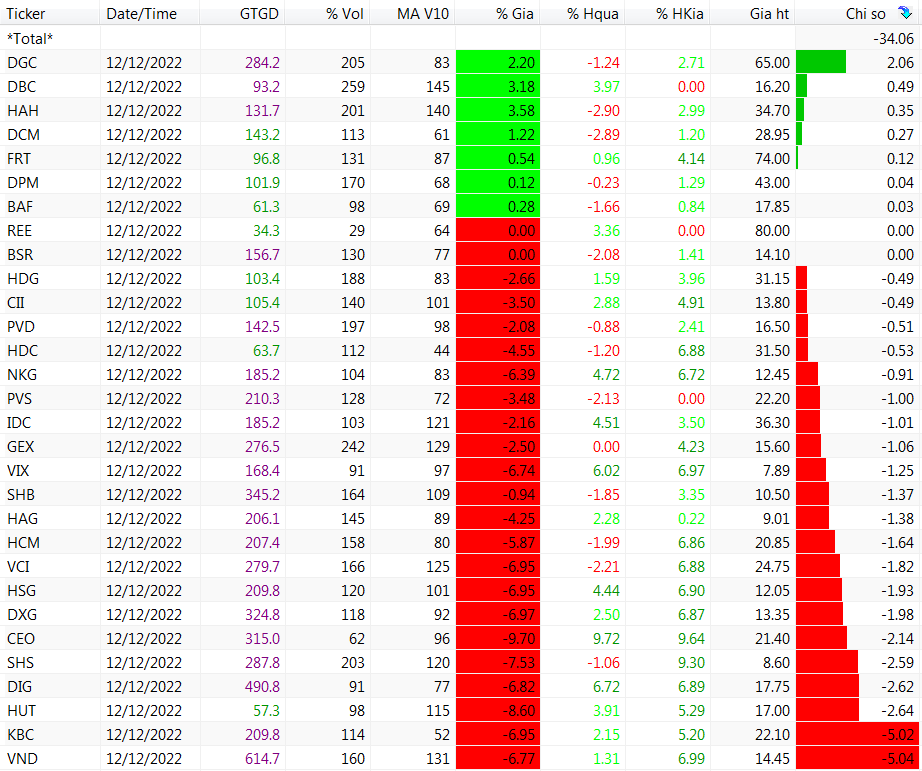
Task: Click % HKia value 6.99 for VND
Action: [691, 759]
